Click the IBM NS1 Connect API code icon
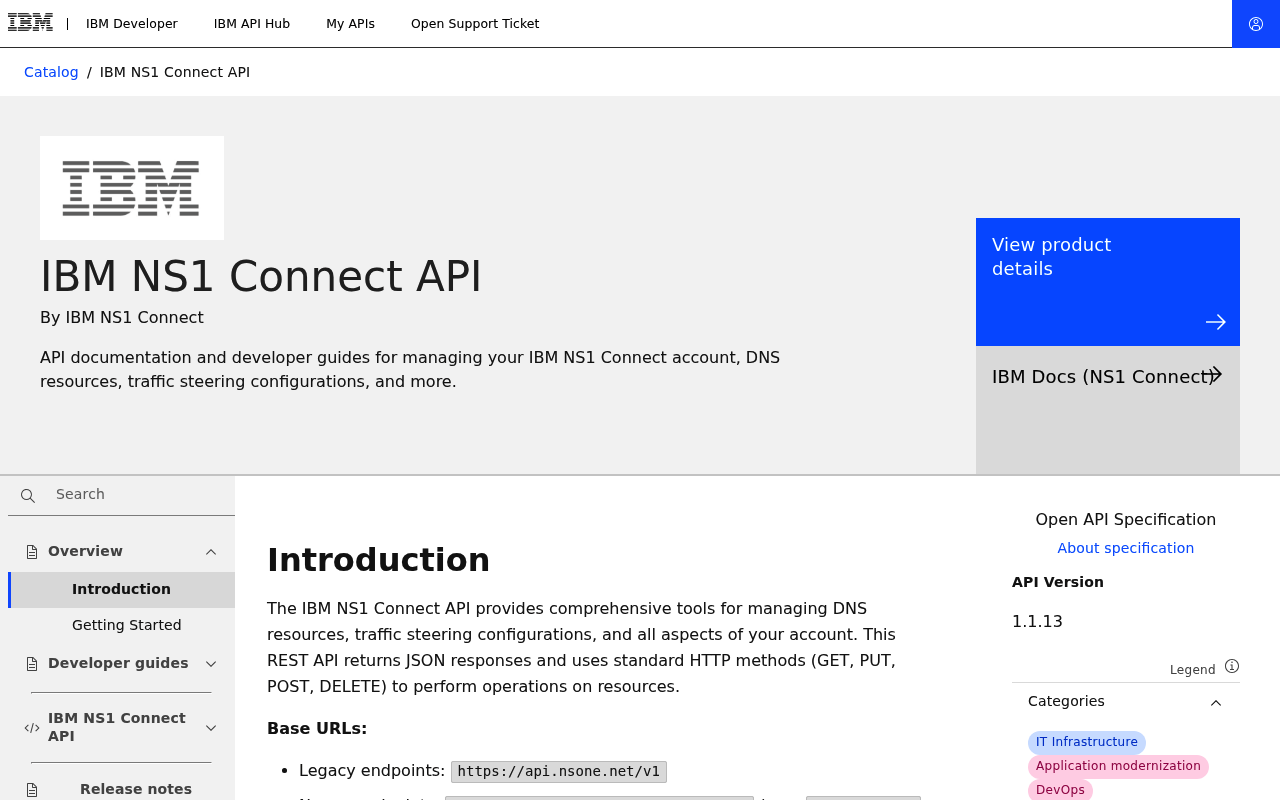This screenshot has width=1280, height=800. [x=32, y=728]
